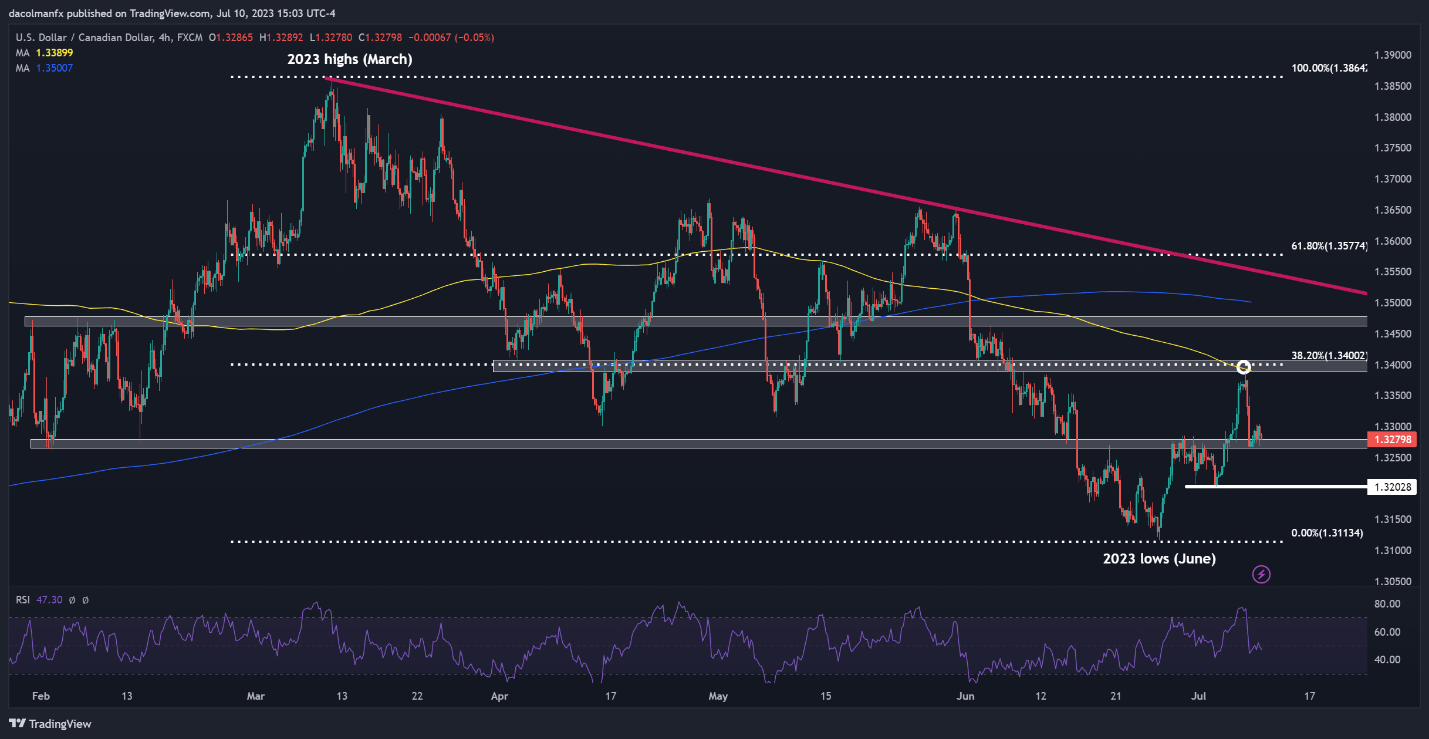This screenshot has width=1429, height=739.
Task: Click the 'Feb' label on time axis
Action: pos(42,694)
